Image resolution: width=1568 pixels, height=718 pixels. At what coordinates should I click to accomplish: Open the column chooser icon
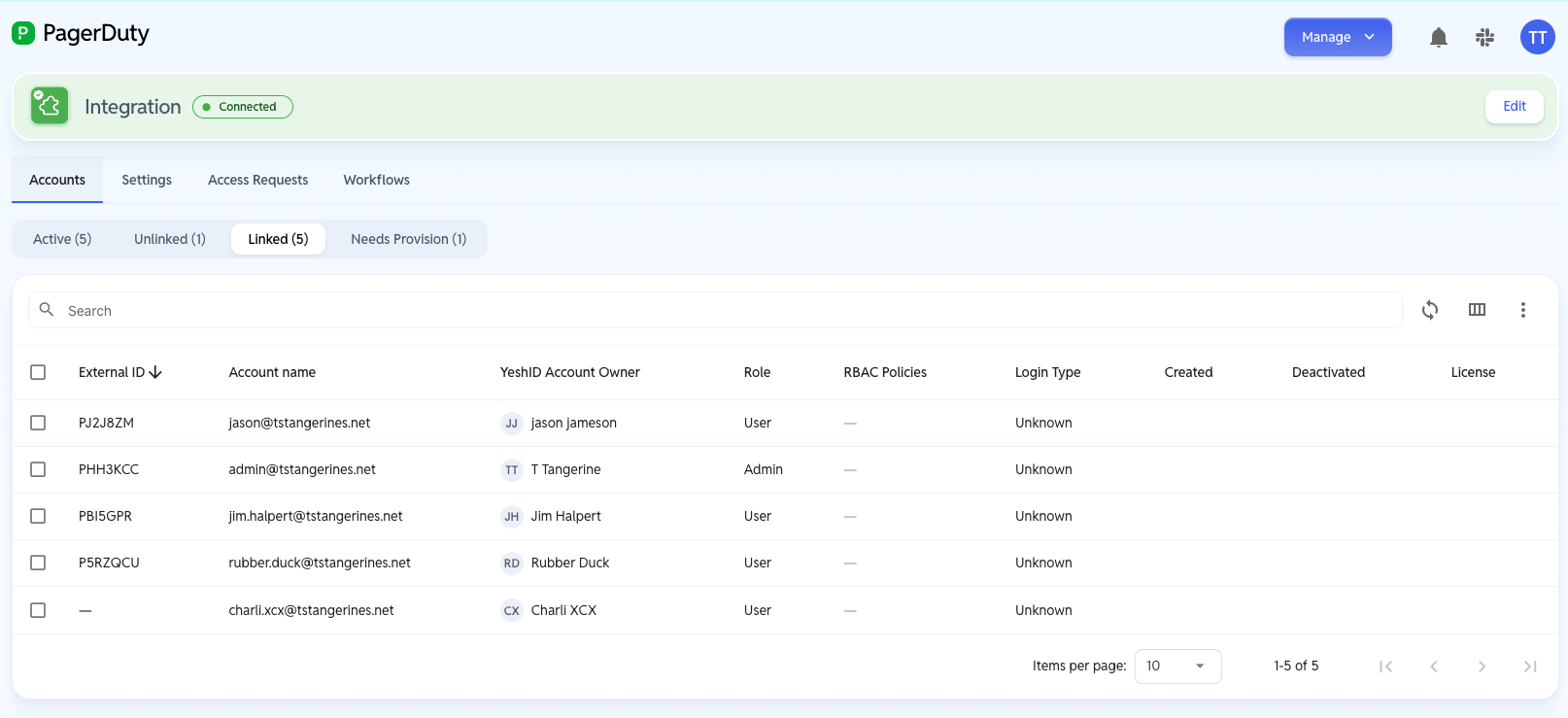coord(1477,310)
